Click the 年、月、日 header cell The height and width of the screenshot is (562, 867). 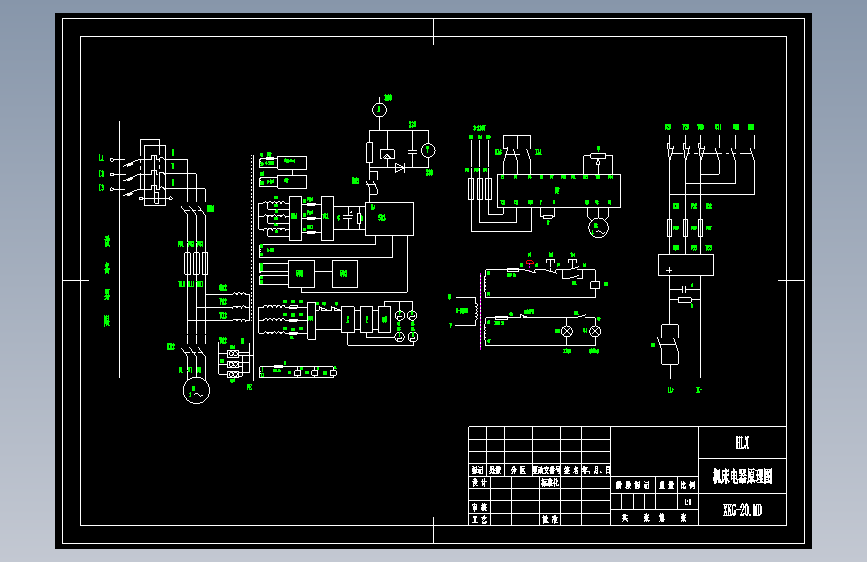point(596,470)
